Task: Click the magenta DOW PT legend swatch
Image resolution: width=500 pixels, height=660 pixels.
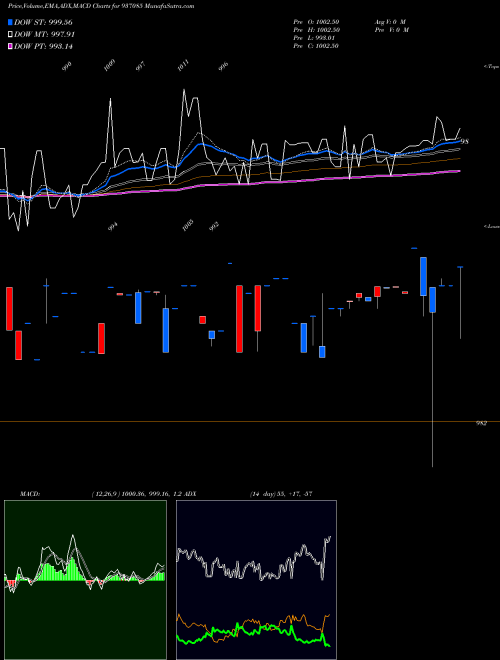Action: 10,46
